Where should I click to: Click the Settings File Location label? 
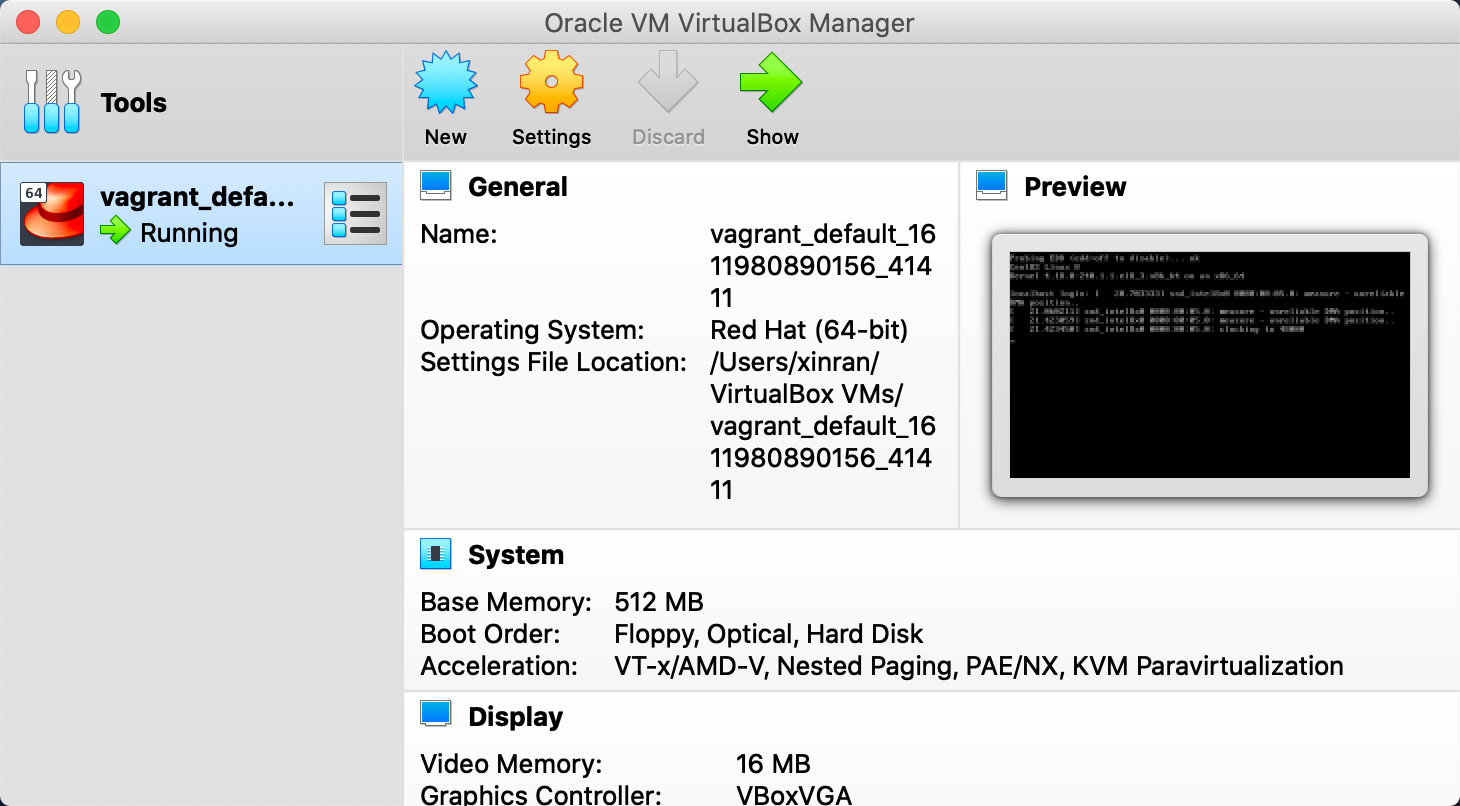pos(553,362)
